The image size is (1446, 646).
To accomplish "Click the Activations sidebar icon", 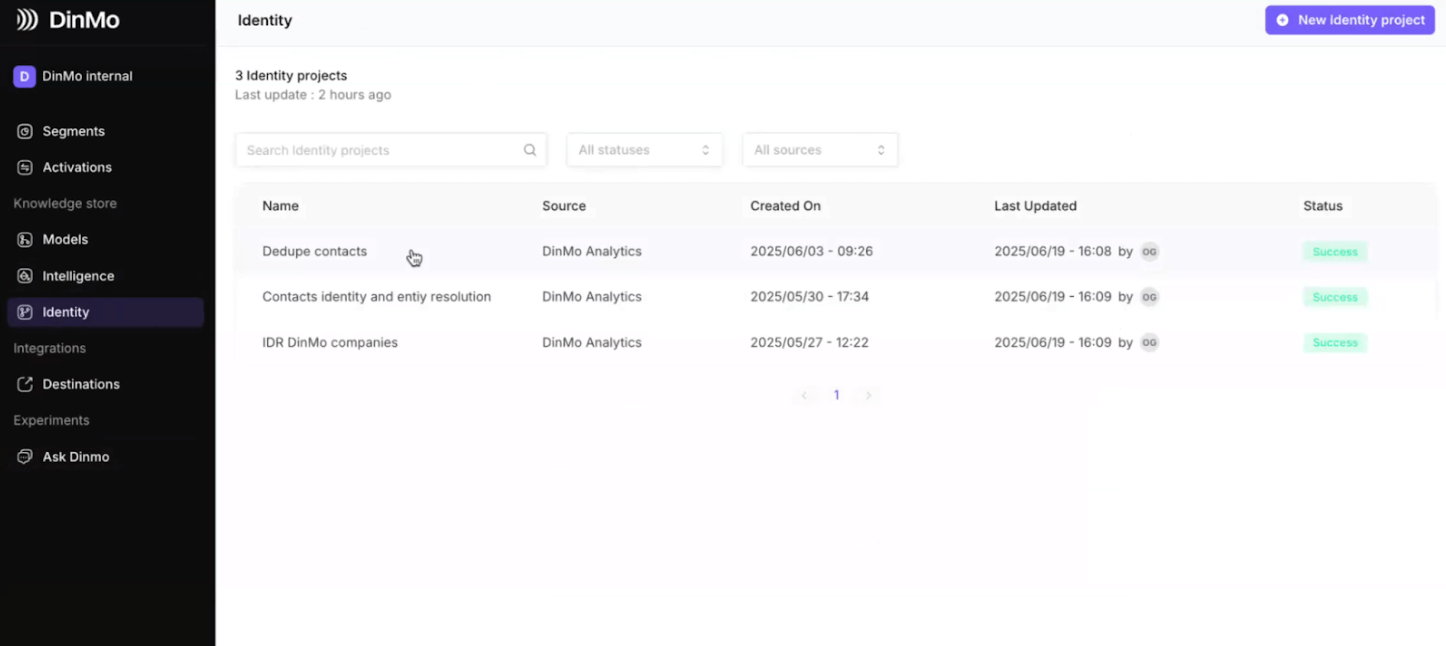I will click(x=25, y=167).
